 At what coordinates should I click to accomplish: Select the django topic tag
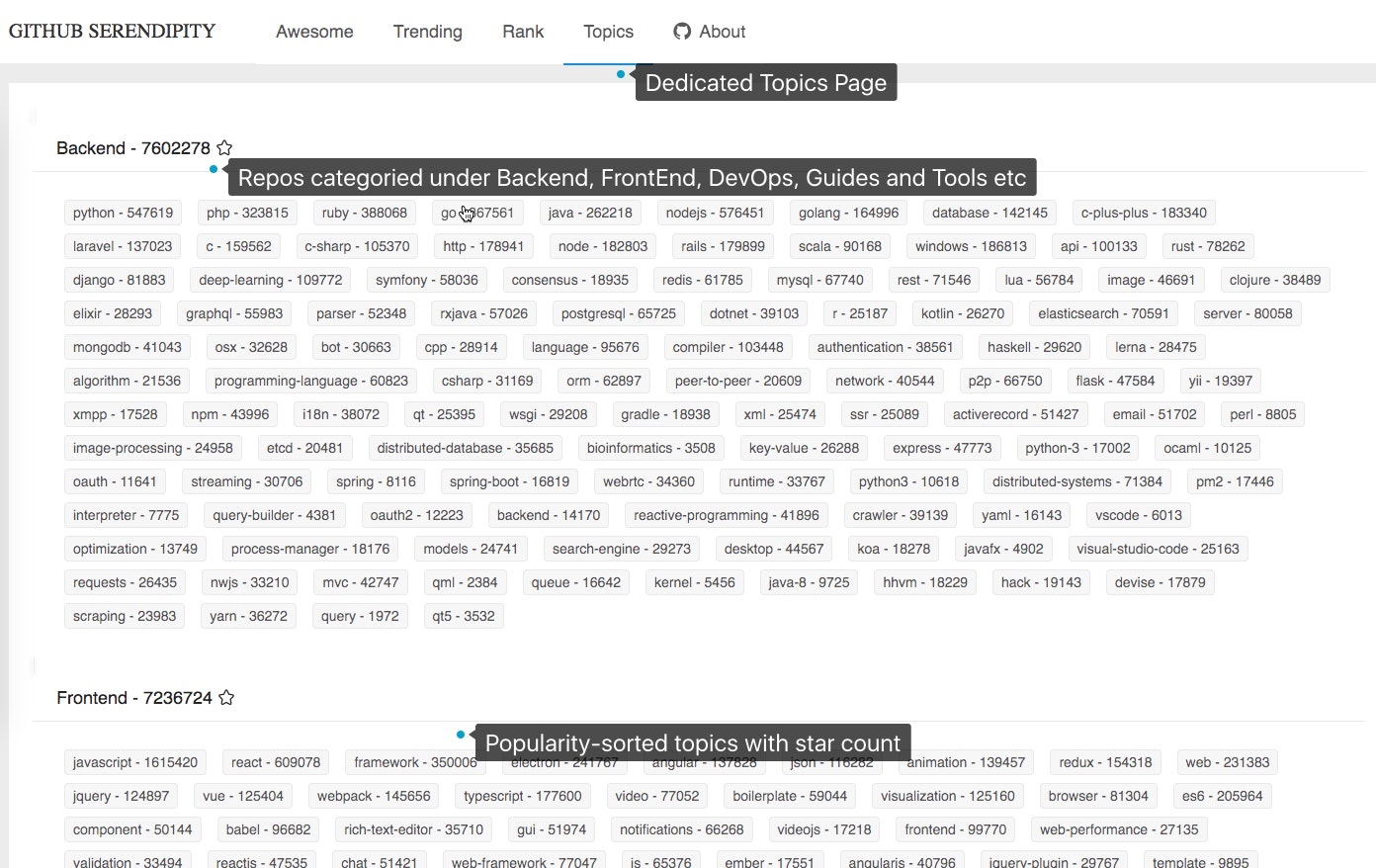click(119, 279)
